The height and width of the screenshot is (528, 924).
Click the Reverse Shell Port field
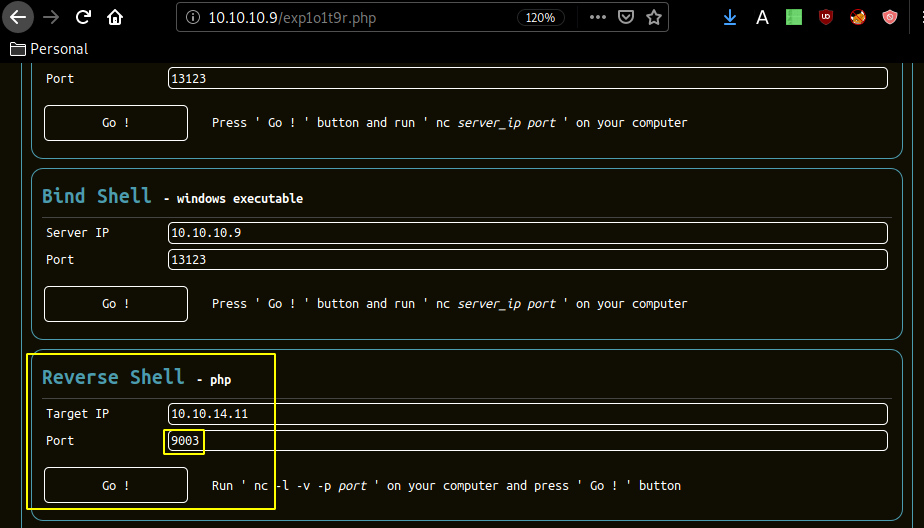pos(527,441)
